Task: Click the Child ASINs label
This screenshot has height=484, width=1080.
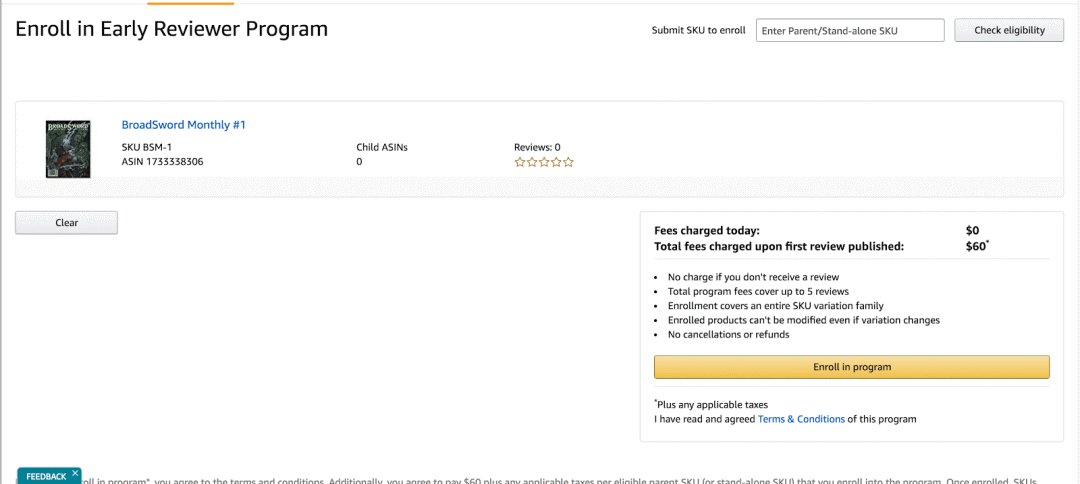Action: tap(382, 147)
